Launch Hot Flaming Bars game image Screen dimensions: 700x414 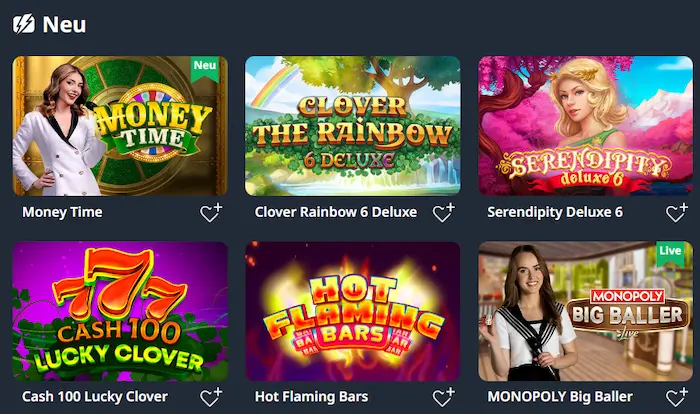[x=353, y=311]
